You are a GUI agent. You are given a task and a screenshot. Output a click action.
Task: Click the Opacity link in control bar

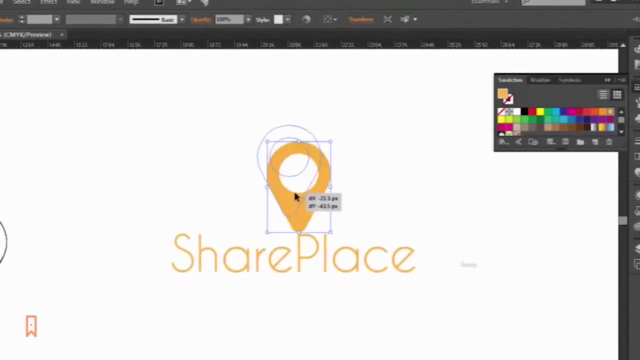click(201, 20)
